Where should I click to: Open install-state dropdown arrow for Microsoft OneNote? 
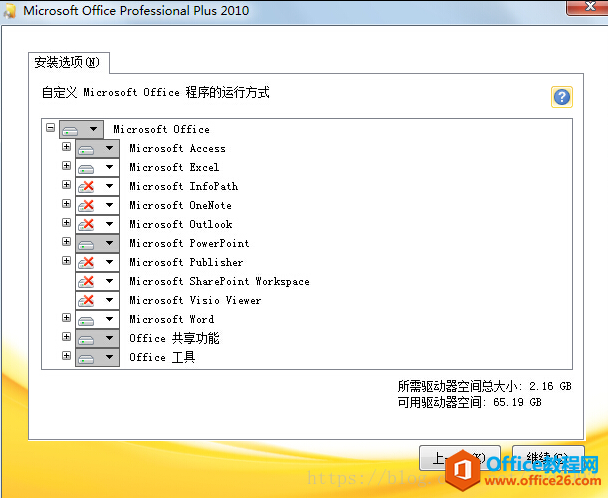click(109, 205)
